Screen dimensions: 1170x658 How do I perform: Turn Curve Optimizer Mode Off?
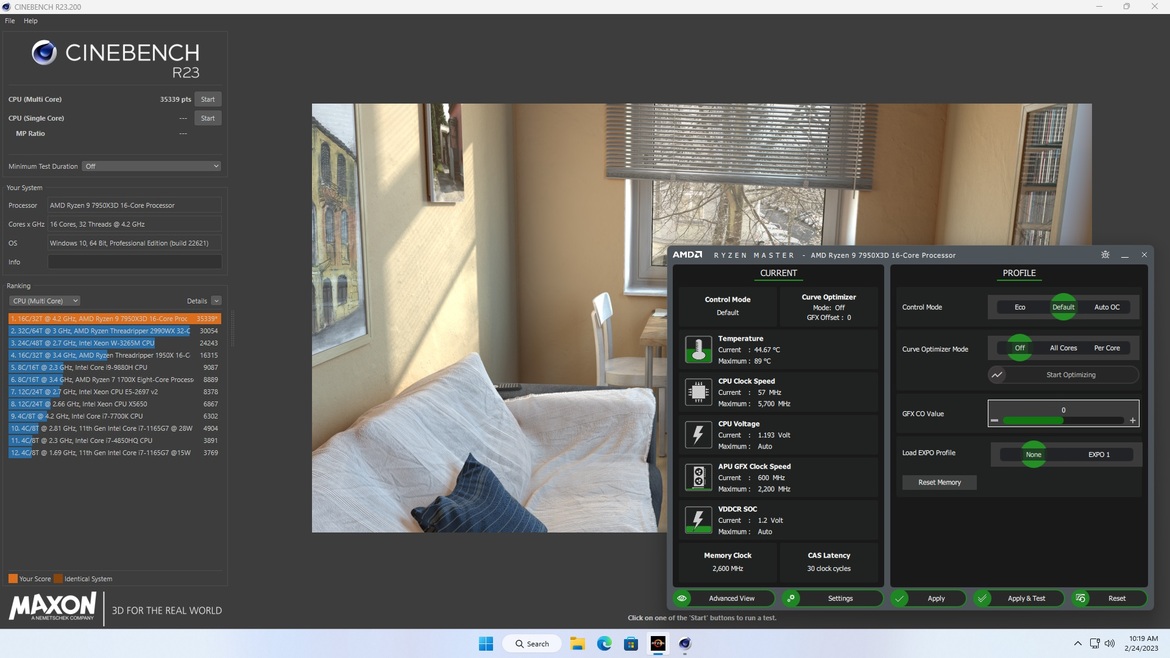point(1019,348)
